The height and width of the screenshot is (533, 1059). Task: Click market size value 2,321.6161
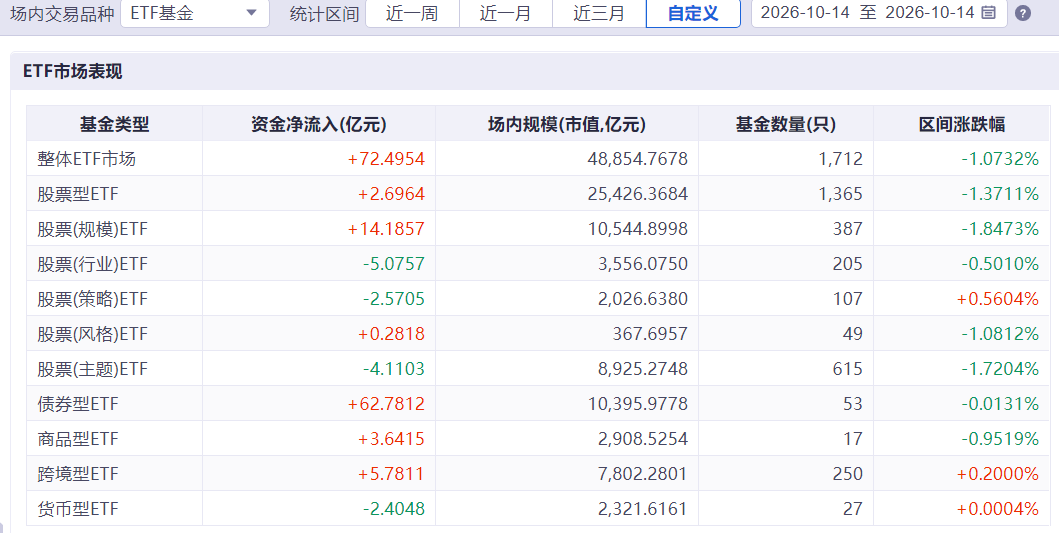coord(643,509)
